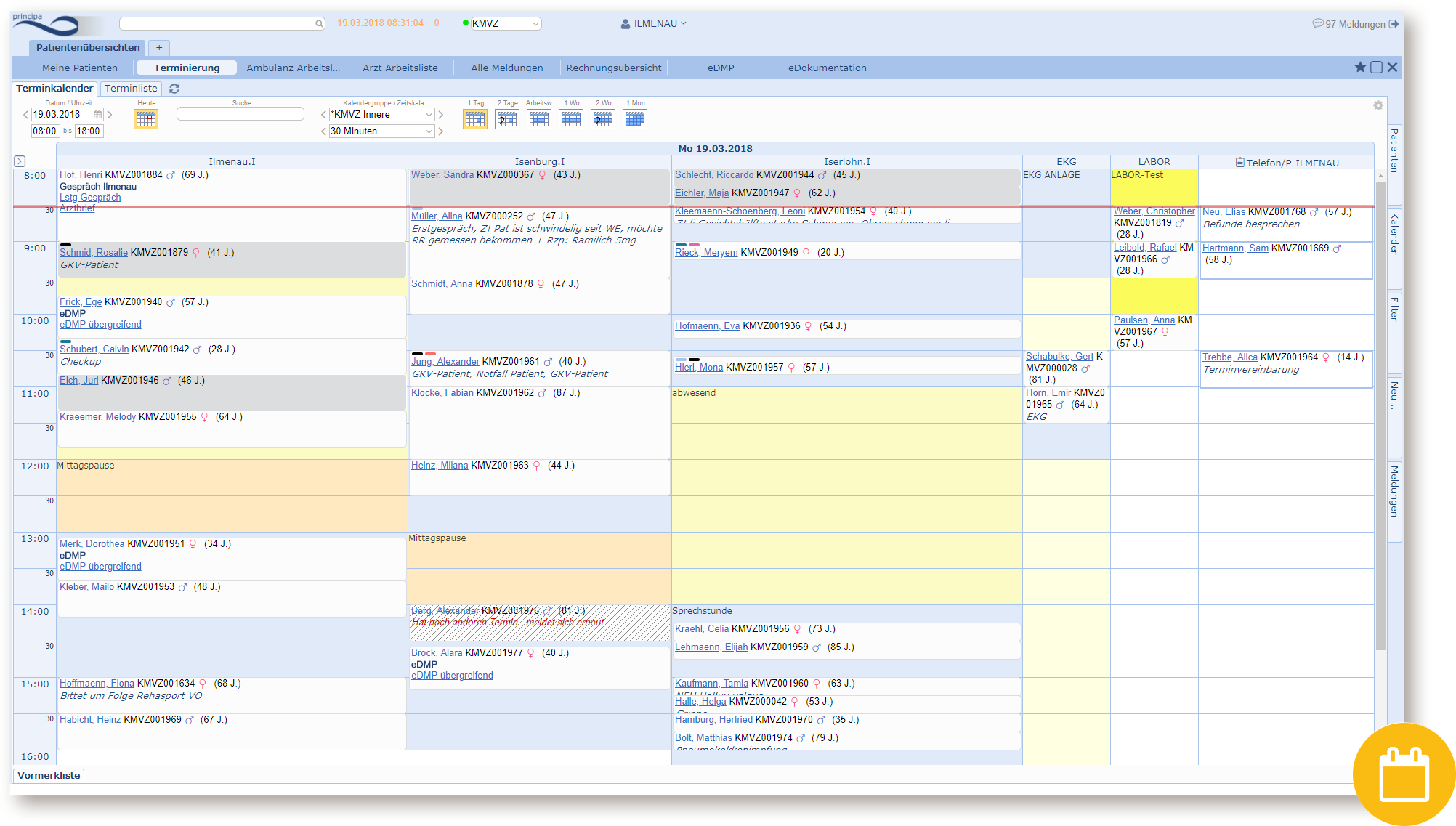
Task: Click the large yellow calendar badge
Action: (x=1404, y=774)
